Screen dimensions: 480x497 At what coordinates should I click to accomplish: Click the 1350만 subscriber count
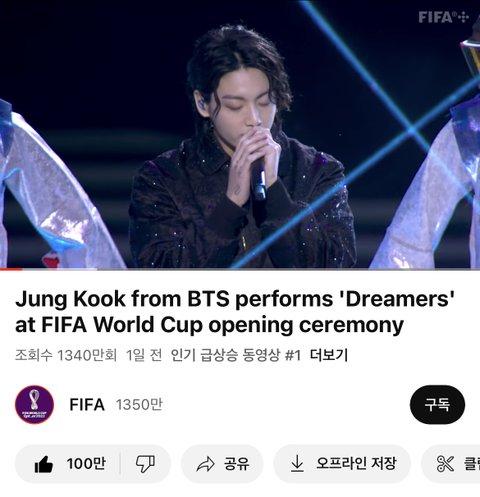139,405
